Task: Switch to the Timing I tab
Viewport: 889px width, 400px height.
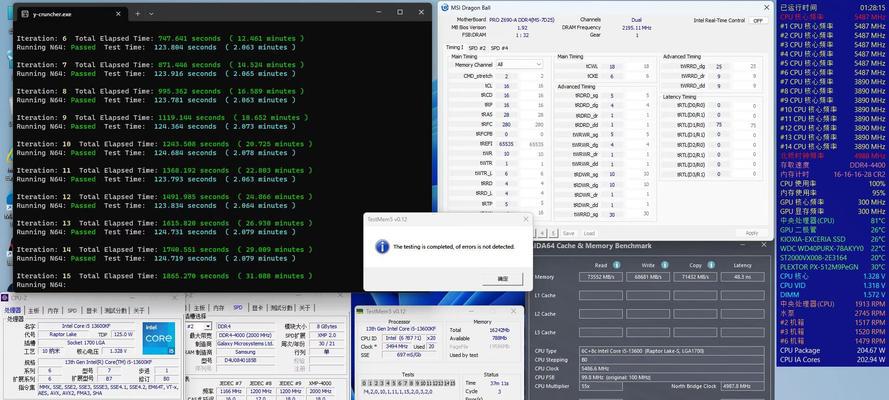Action: coord(455,48)
